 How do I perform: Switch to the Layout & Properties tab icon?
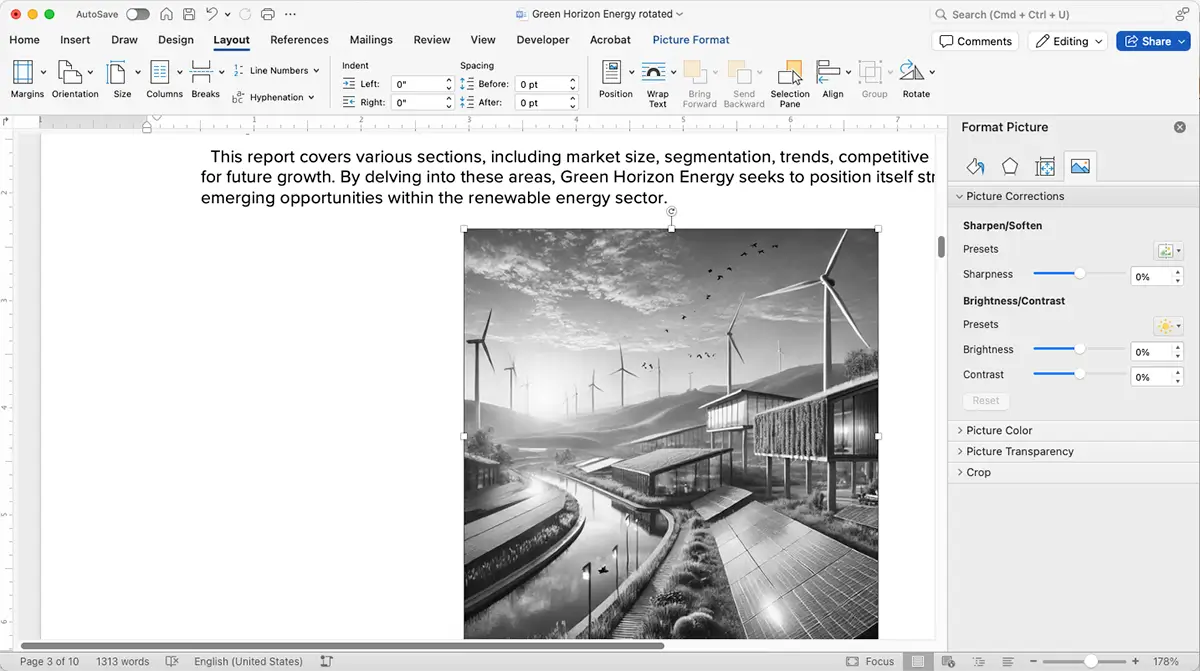click(1044, 166)
